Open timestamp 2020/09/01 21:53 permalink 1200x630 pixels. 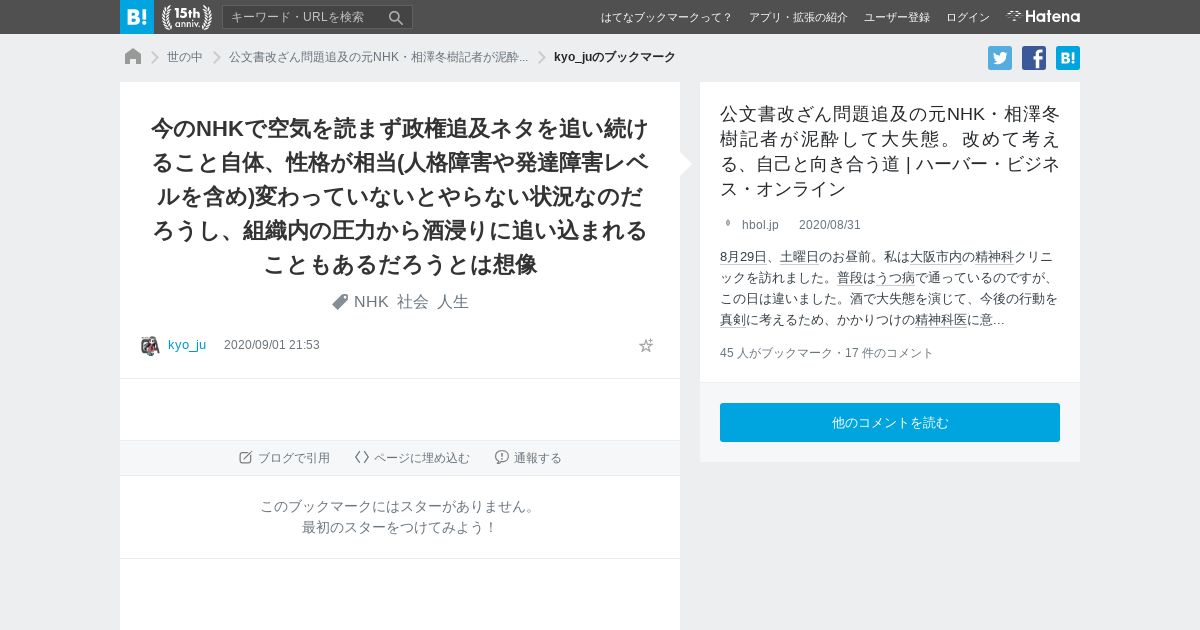pyautogui.click(x=272, y=345)
